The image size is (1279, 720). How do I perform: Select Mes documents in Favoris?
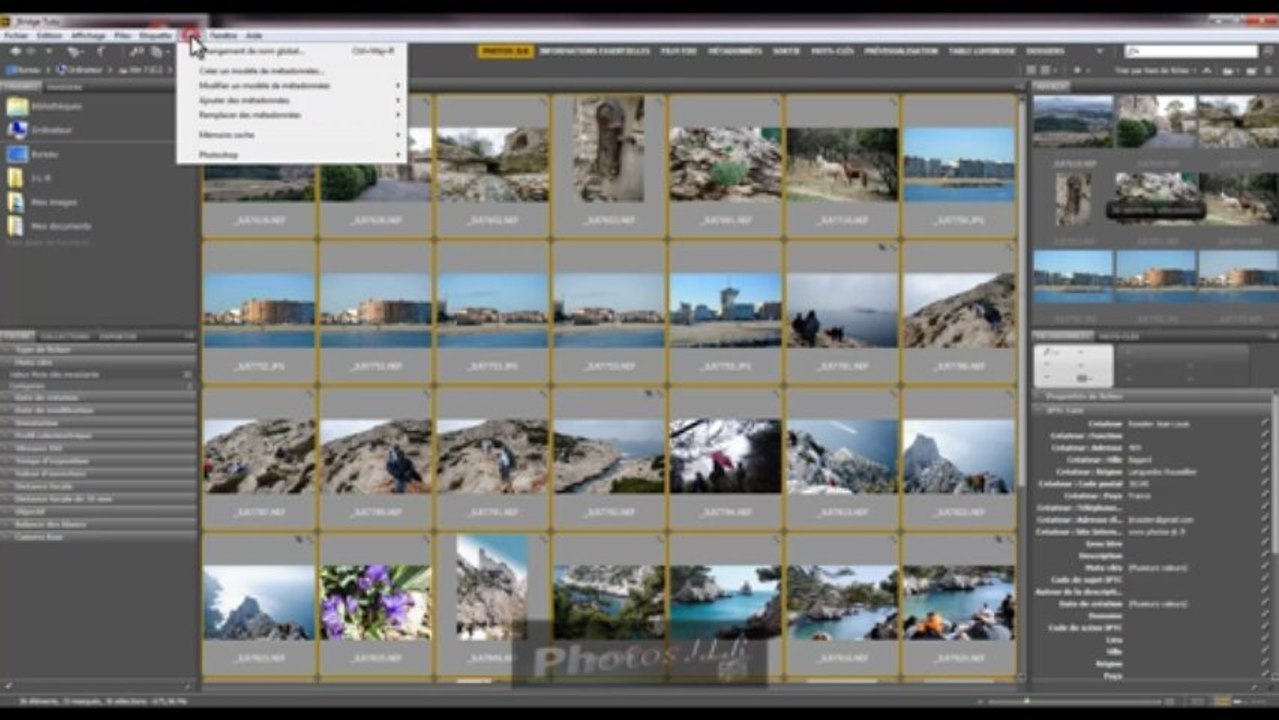pos(48,226)
